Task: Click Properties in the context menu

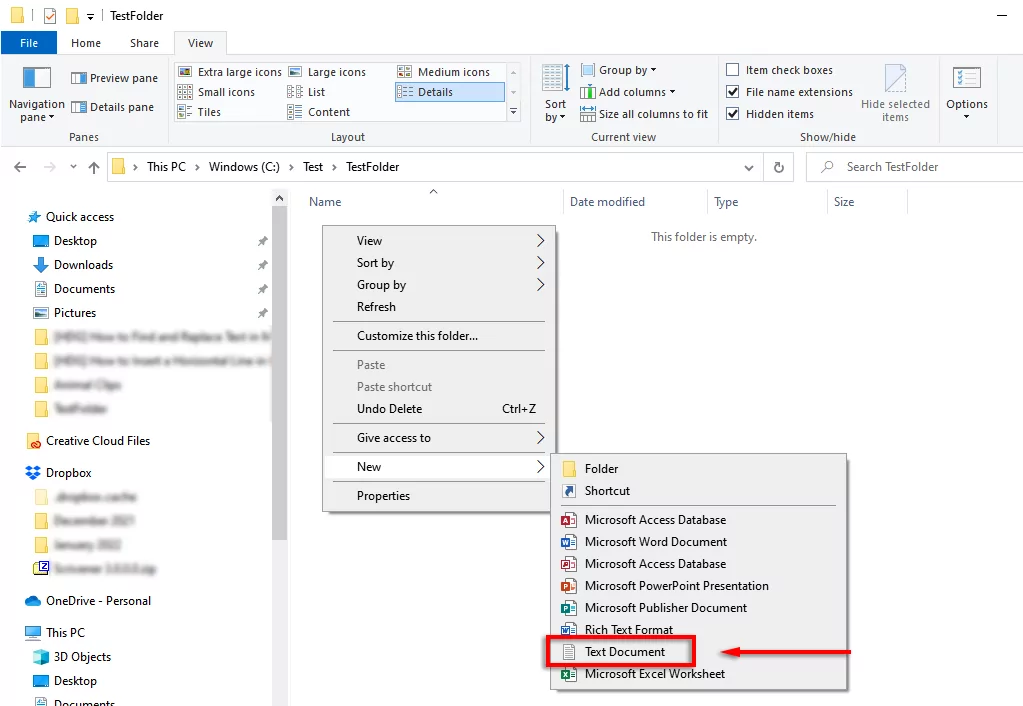Action: coord(438,496)
